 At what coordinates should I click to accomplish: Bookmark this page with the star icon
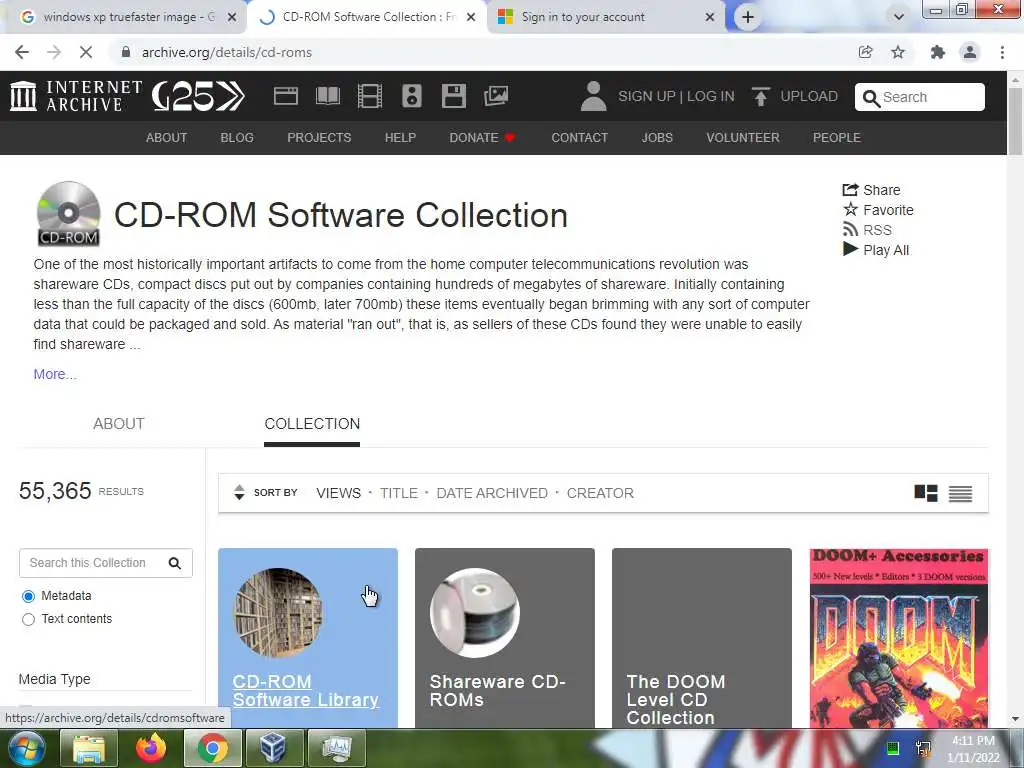coord(898,52)
